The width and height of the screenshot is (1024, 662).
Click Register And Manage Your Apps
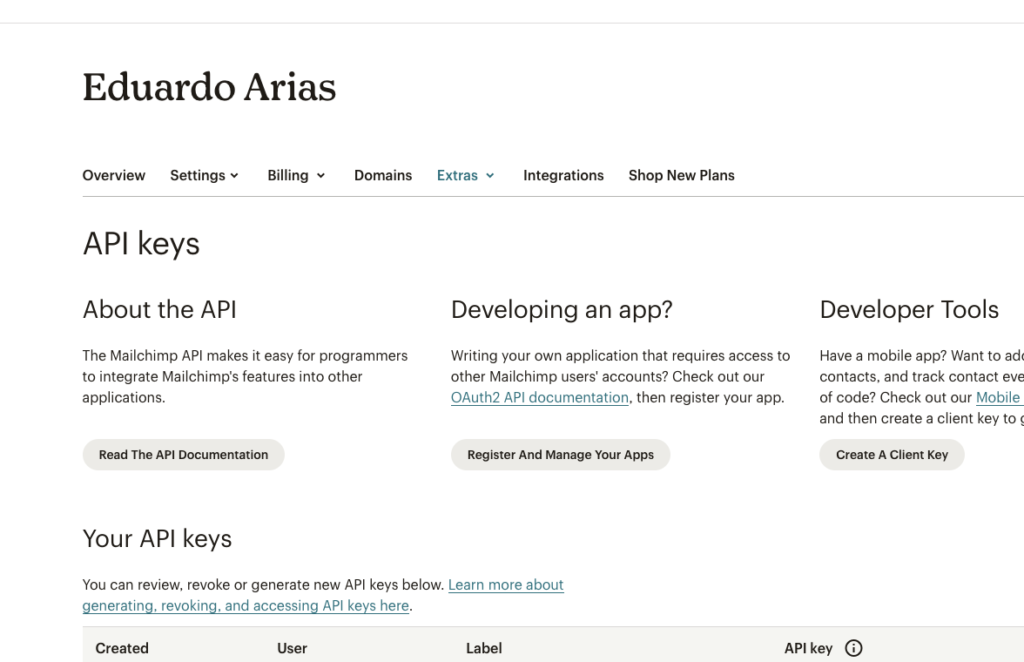[560, 454]
